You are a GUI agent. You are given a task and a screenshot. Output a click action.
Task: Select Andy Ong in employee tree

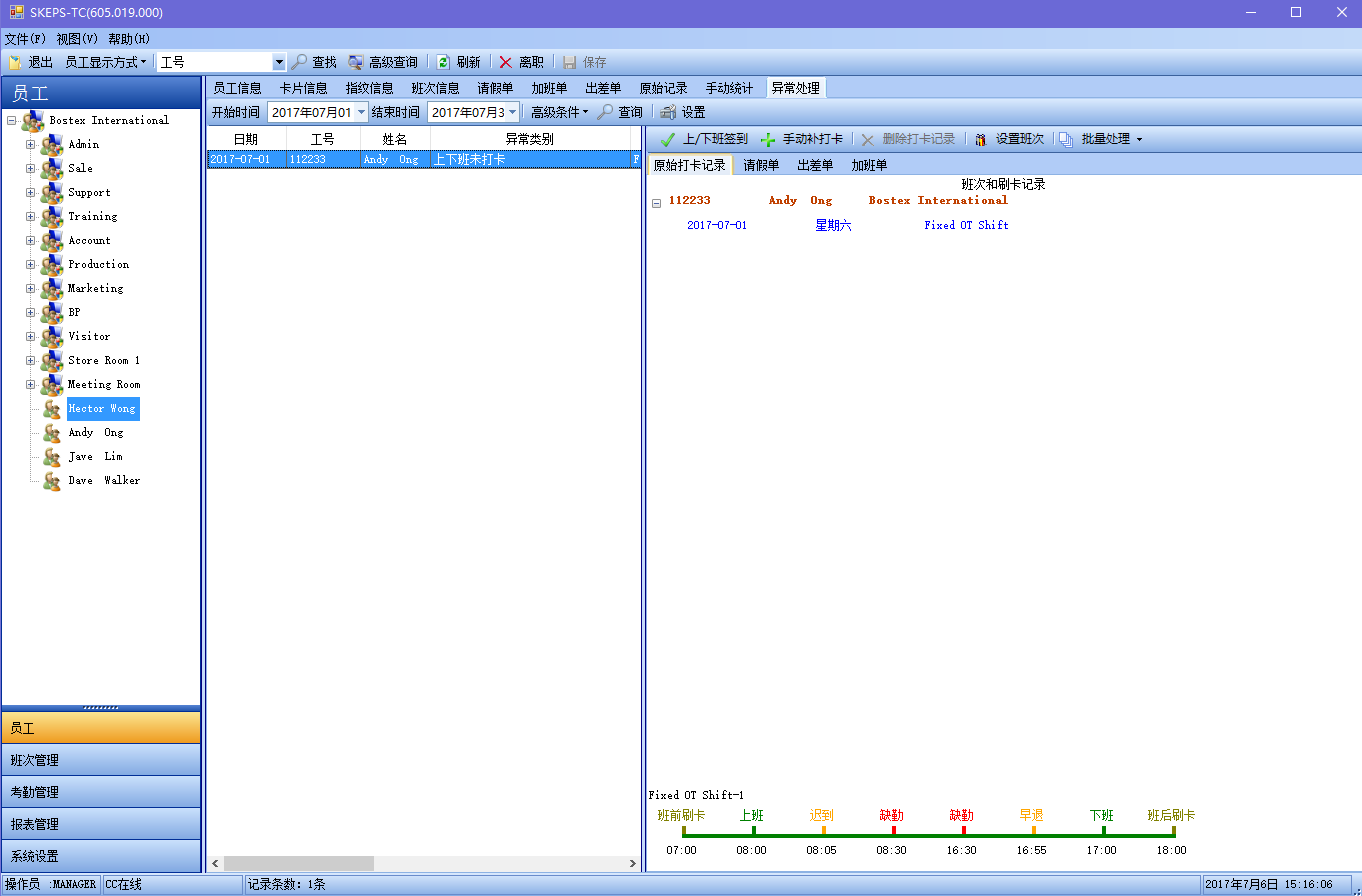coord(95,433)
